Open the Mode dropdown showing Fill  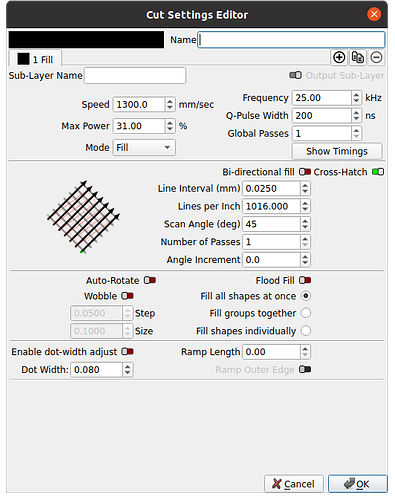pyautogui.click(x=144, y=147)
